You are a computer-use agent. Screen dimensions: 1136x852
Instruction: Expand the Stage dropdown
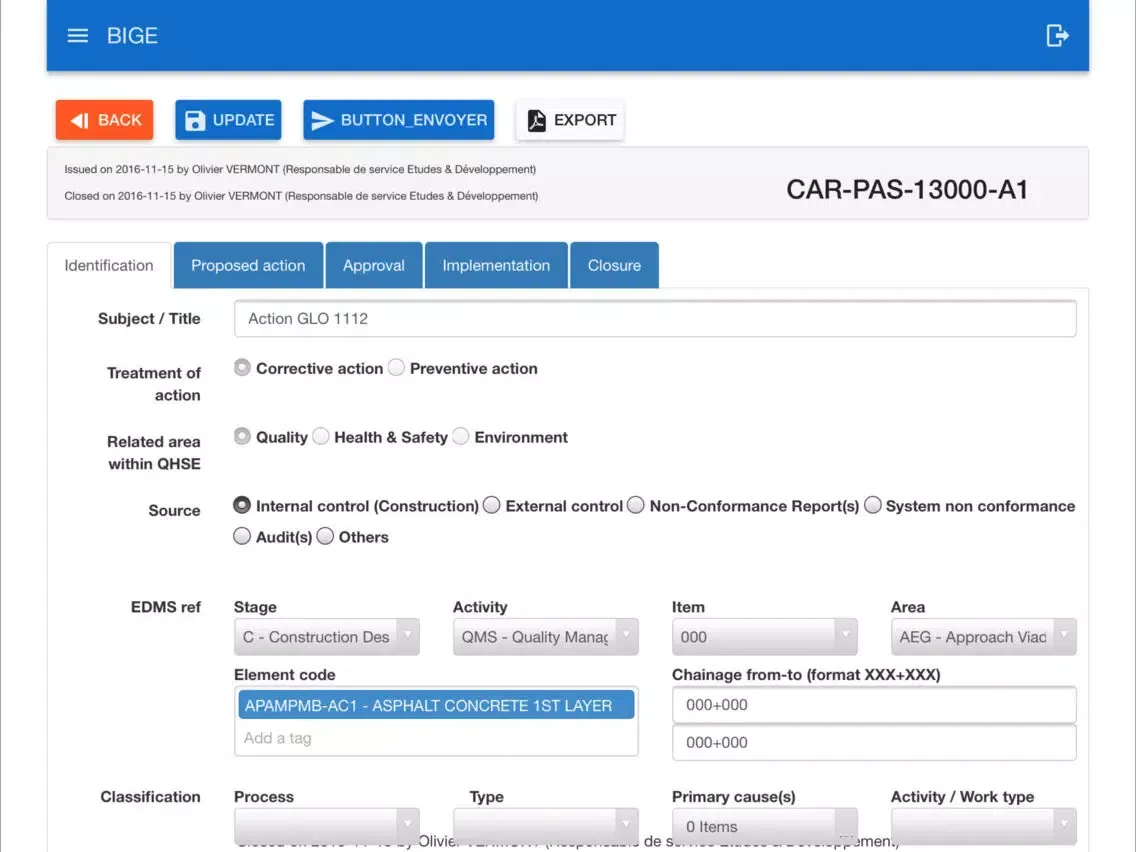pos(326,637)
